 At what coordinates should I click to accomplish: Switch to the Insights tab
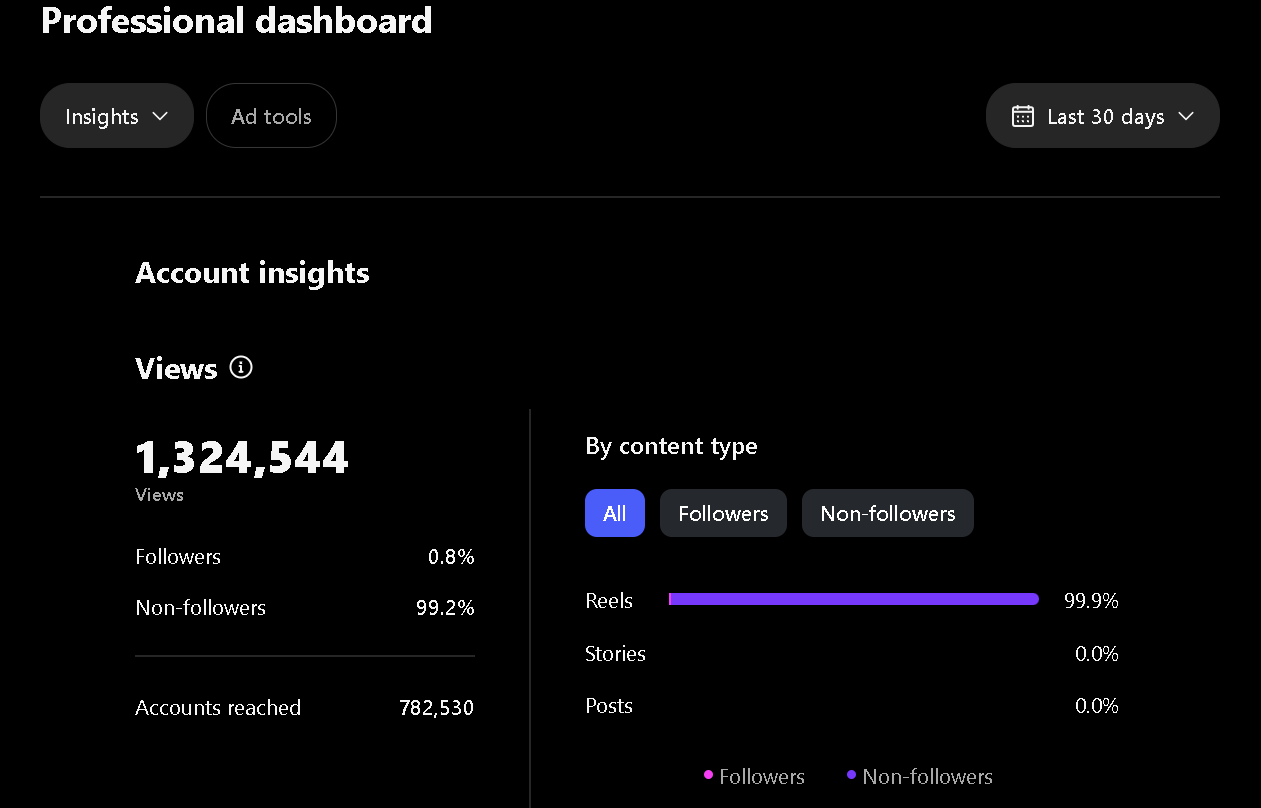[102, 116]
